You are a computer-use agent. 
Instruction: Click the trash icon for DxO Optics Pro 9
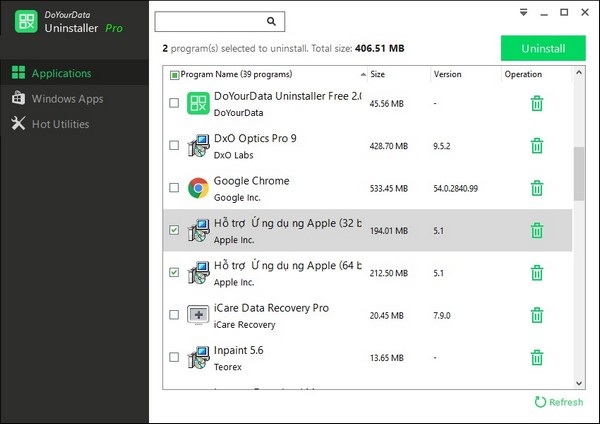pos(537,146)
